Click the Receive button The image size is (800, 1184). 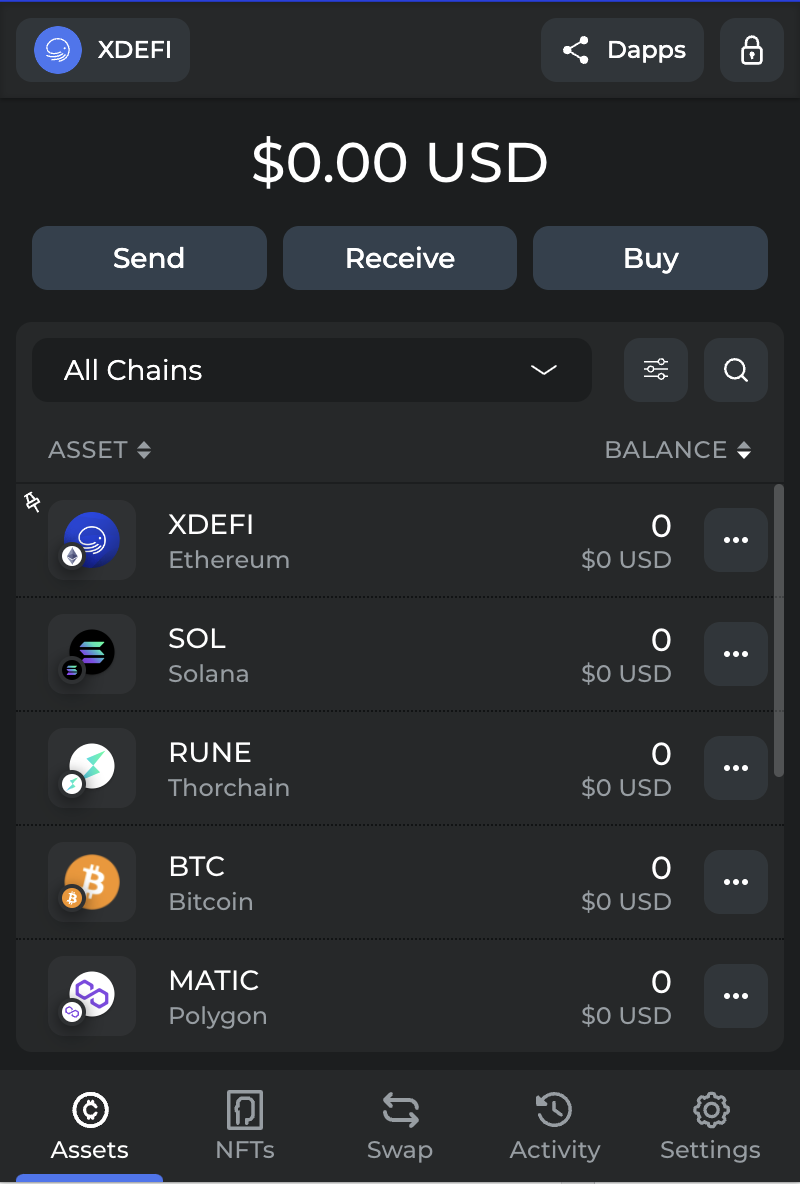pos(400,258)
